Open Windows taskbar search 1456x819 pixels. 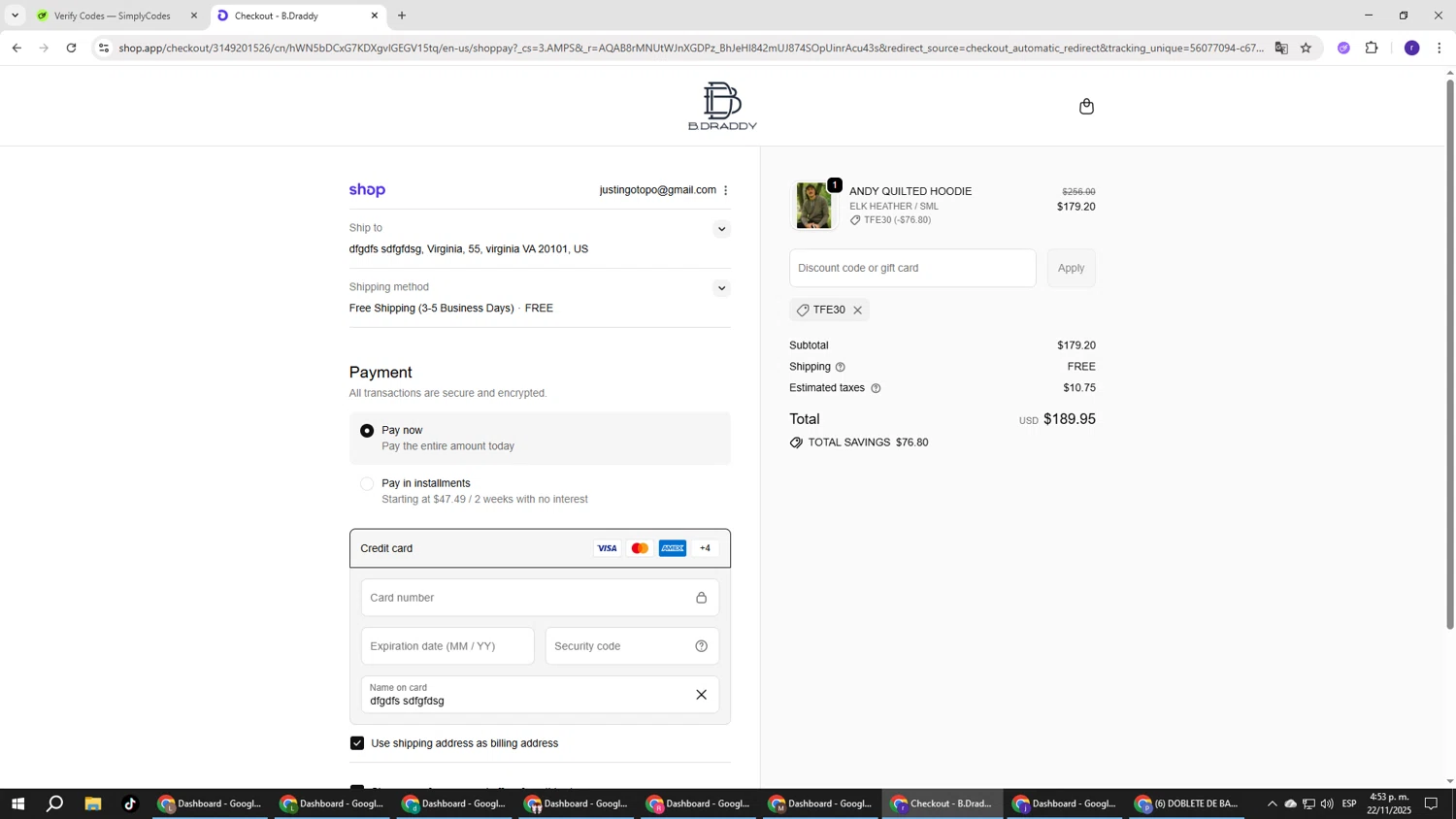pyautogui.click(x=55, y=803)
